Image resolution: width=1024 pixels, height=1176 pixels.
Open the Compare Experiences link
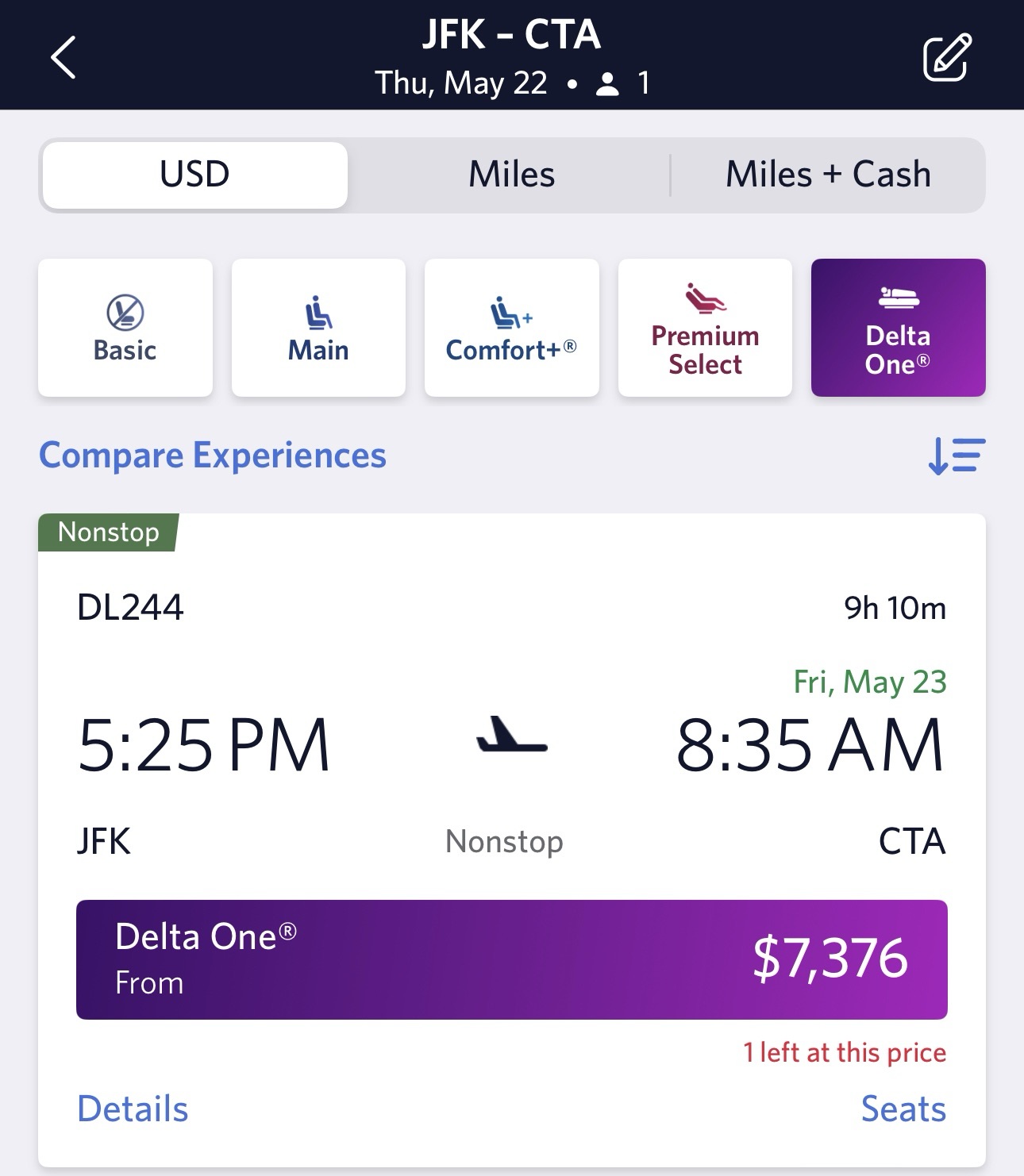point(213,455)
